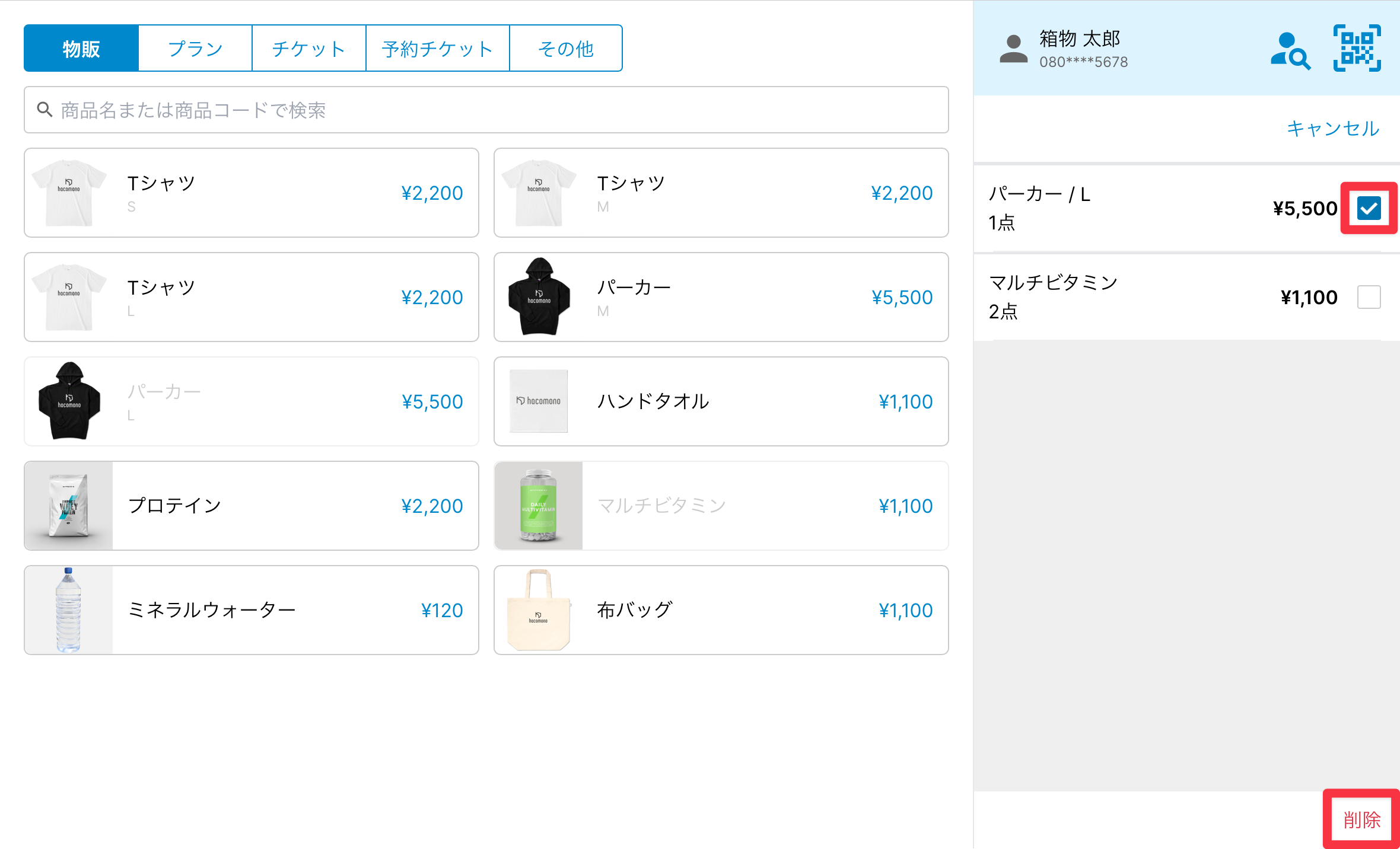Click the hand towel thumbnail
The width and height of the screenshot is (1400, 849).
(x=539, y=401)
